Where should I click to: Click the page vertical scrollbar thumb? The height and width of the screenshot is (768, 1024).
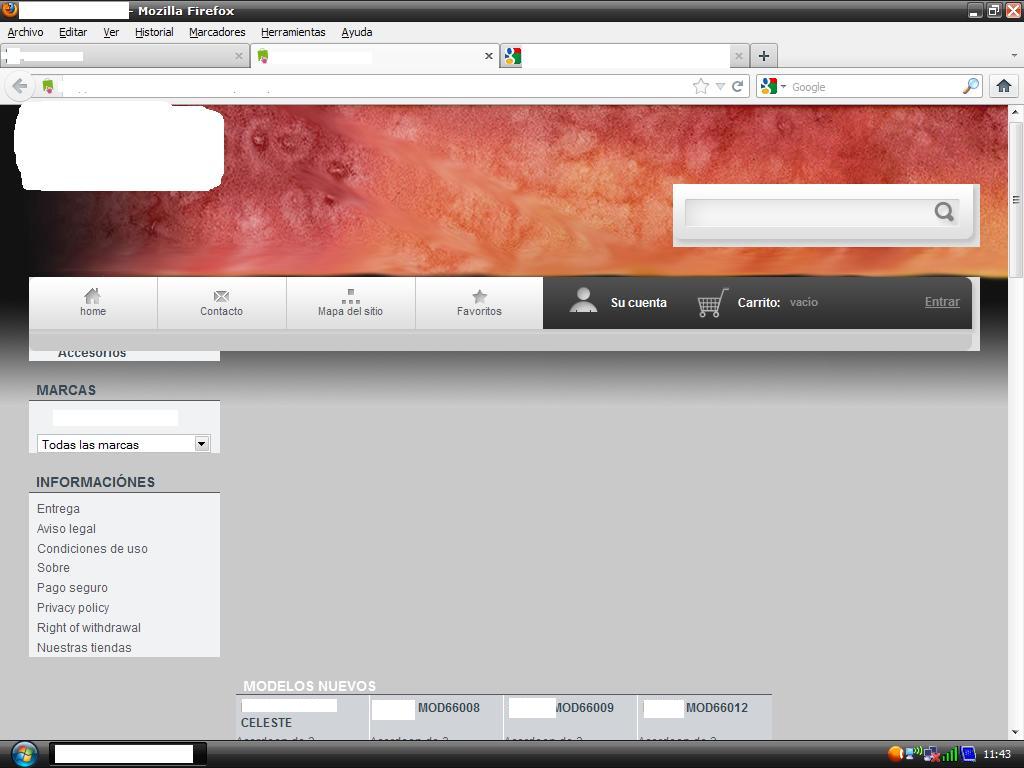[x=1016, y=199]
